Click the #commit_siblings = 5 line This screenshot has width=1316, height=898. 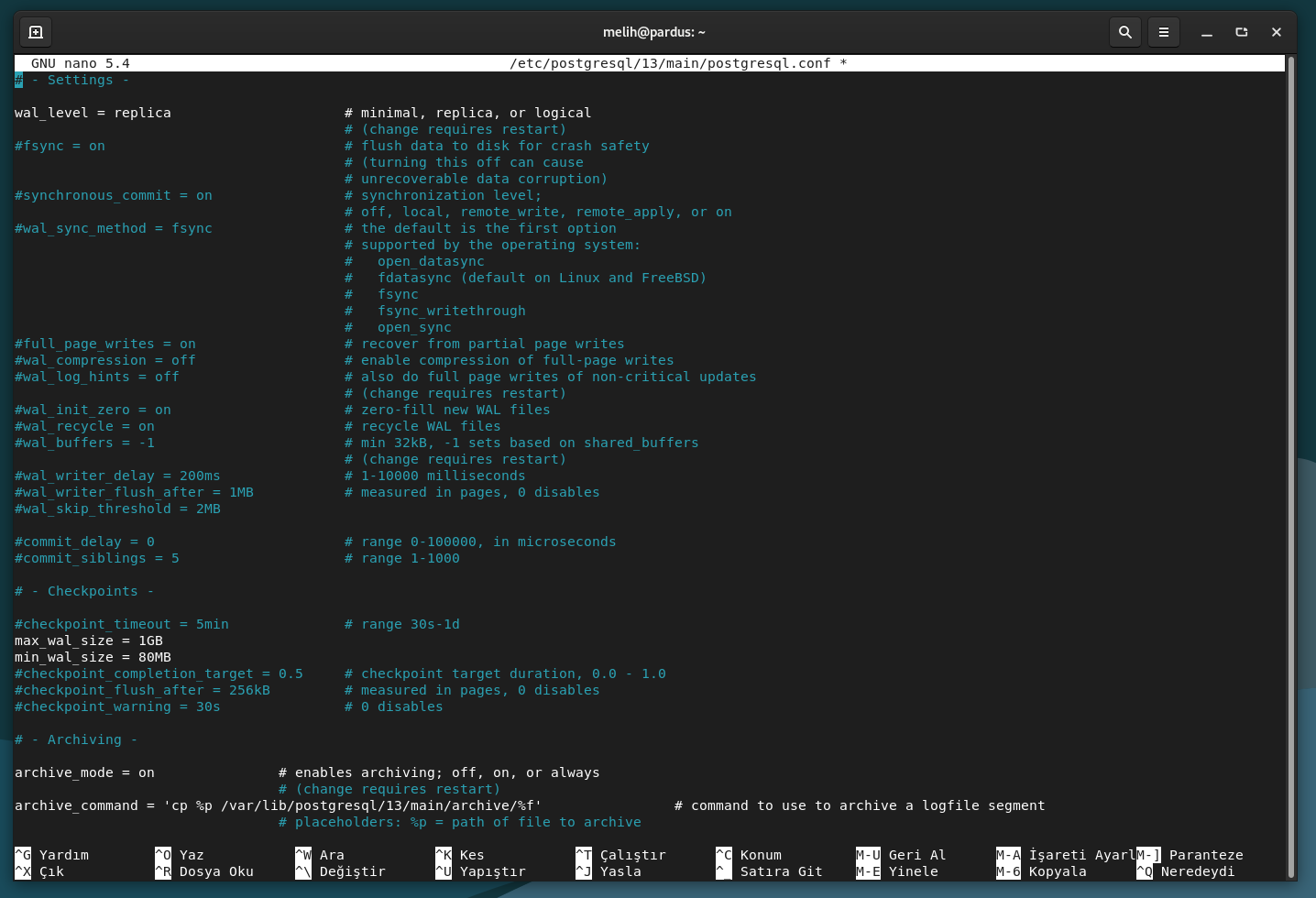tap(97, 558)
